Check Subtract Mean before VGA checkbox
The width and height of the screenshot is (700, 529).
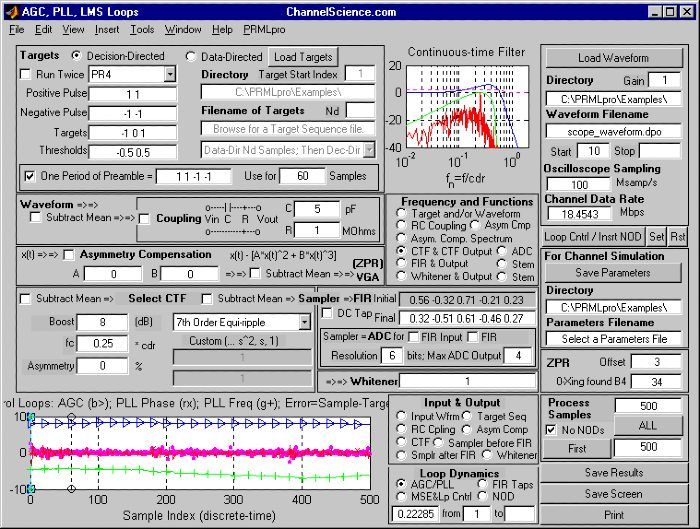click(254, 273)
